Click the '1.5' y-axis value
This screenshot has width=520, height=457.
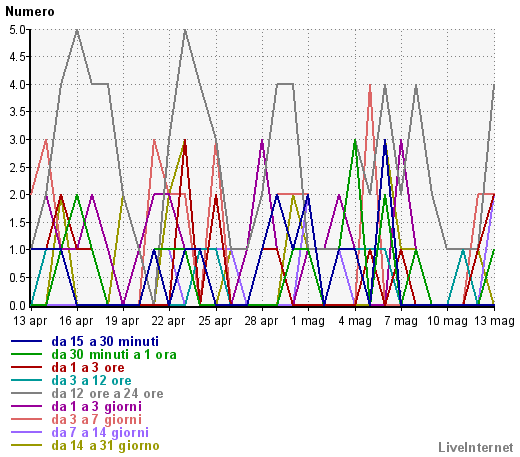click(x=17, y=223)
